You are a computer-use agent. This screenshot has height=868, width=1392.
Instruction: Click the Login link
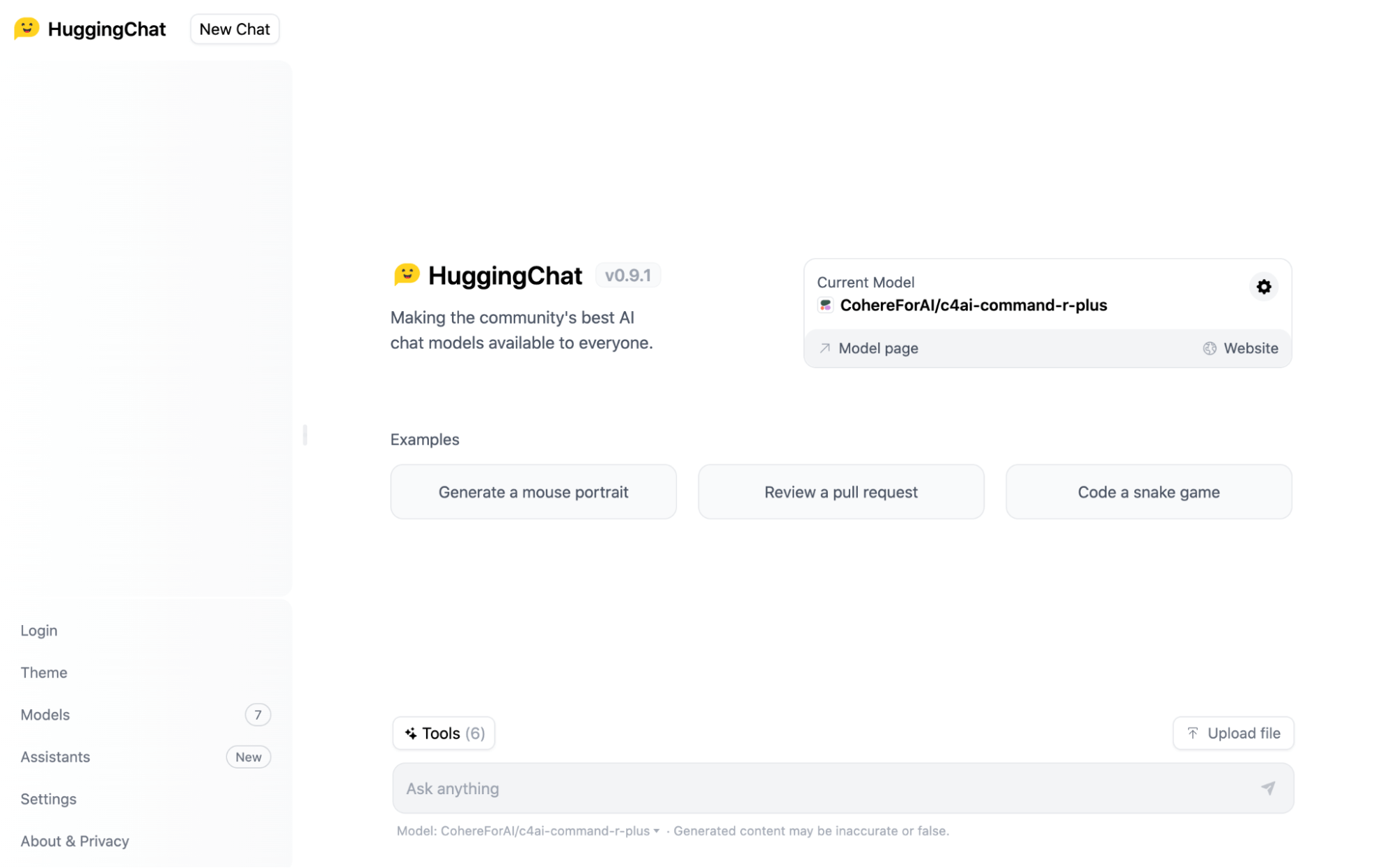(x=39, y=630)
